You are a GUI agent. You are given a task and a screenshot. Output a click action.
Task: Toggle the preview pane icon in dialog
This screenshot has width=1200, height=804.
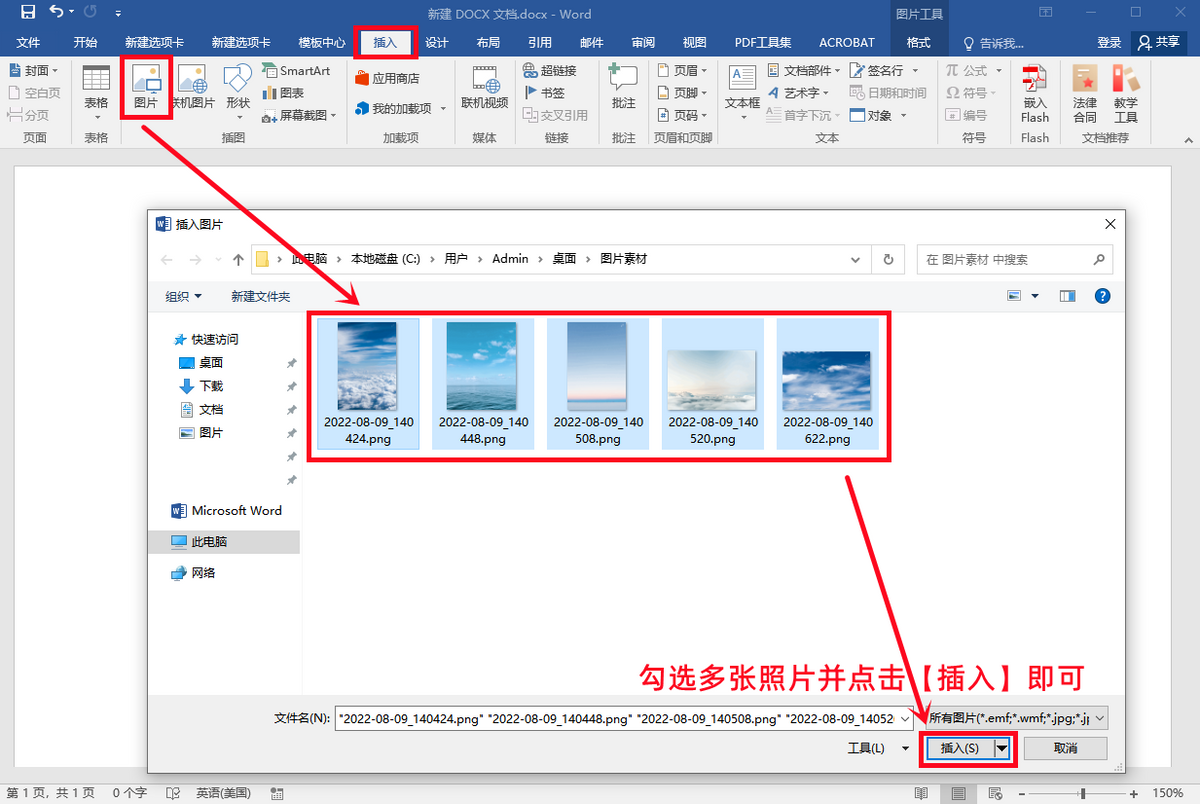coord(1067,296)
